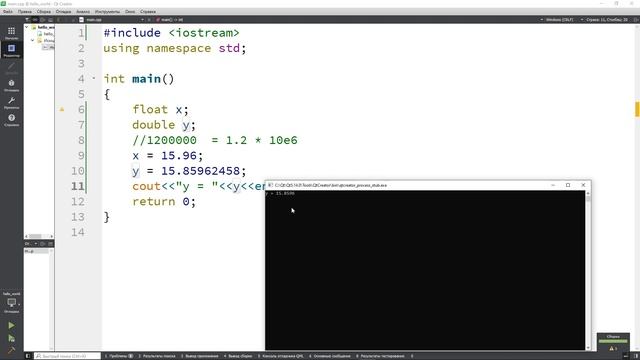640x360 pixels.
Task: Open the Анализ menu
Action: [x=83, y=12]
